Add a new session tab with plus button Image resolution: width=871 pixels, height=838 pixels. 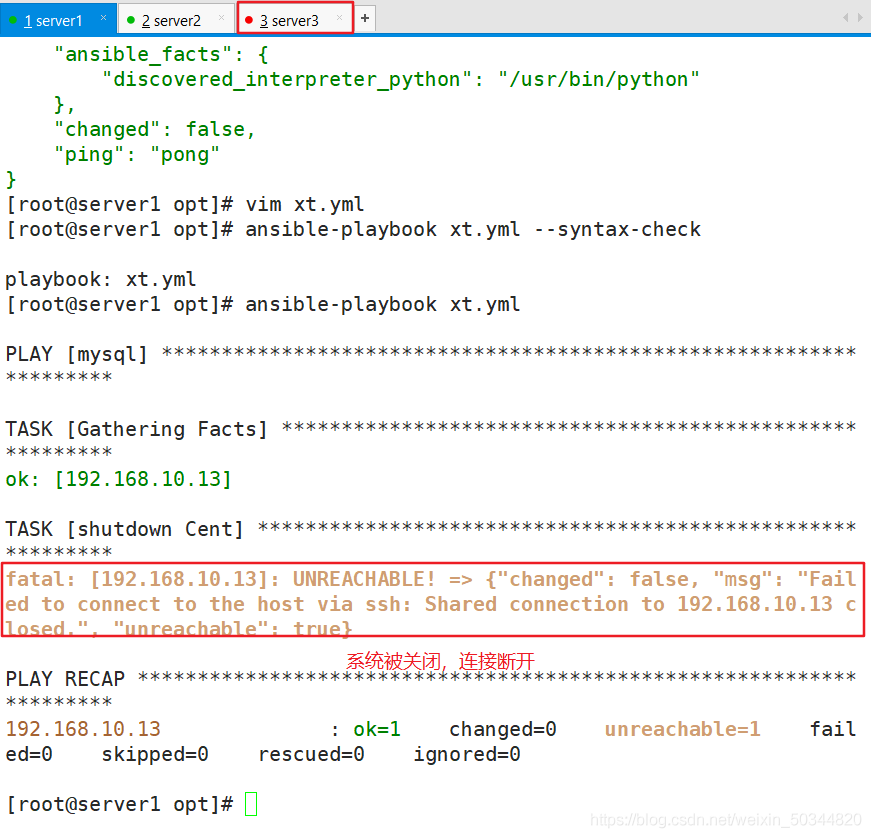365,18
